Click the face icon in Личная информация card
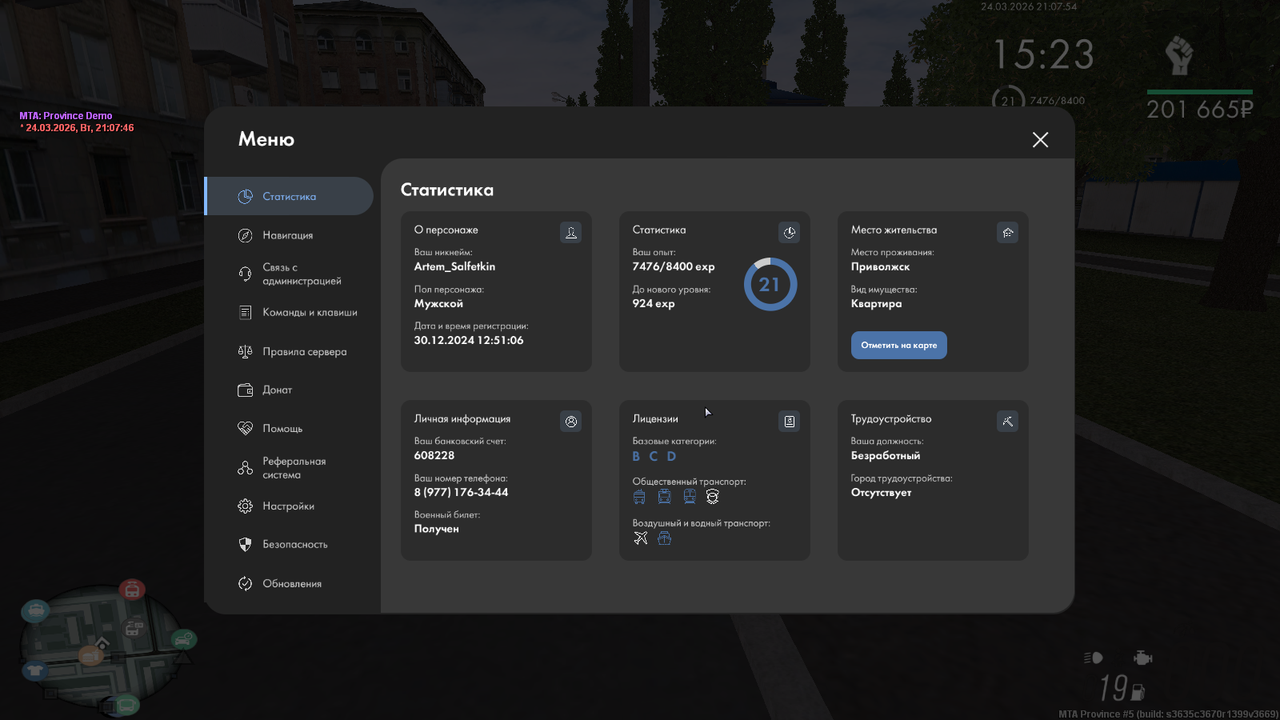1280x720 pixels. pyautogui.click(x=571, y=422)
